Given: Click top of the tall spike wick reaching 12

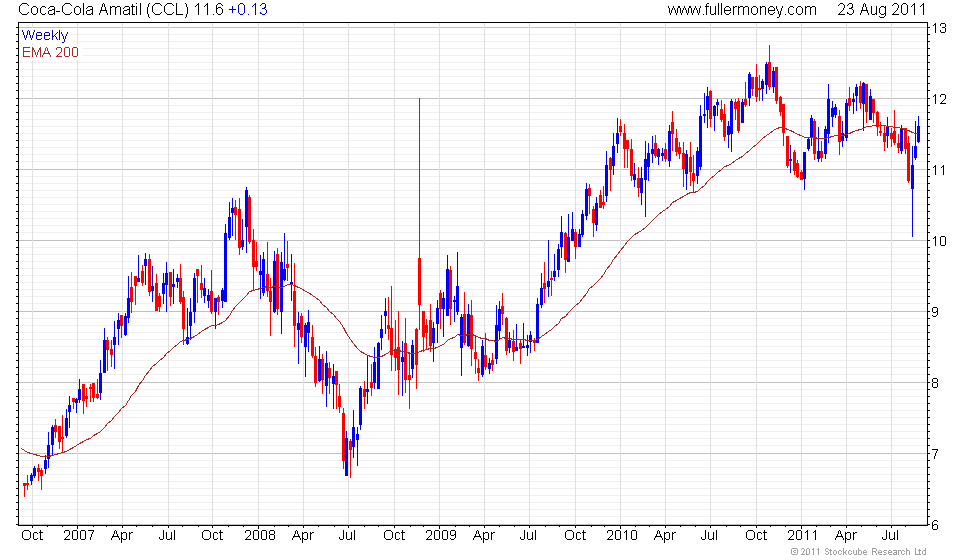Looking at the screenshot, I should click(419, 100).
